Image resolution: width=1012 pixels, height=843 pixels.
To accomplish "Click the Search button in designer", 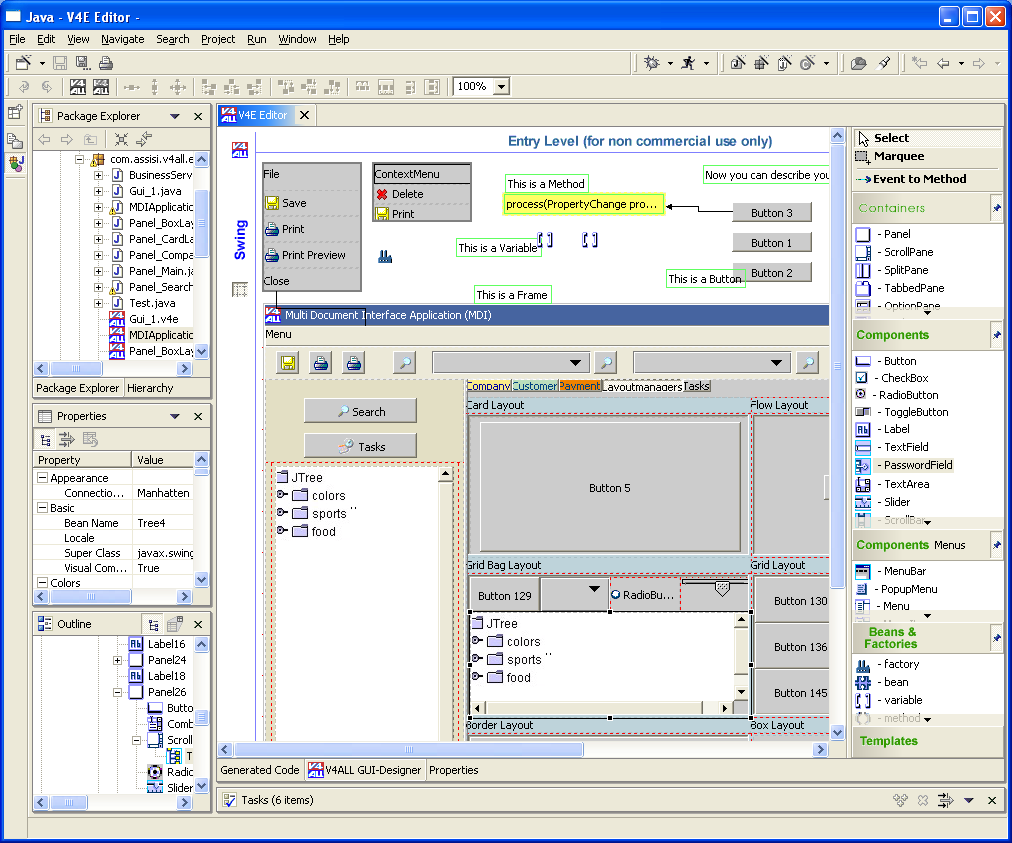I will pos(360,411).
